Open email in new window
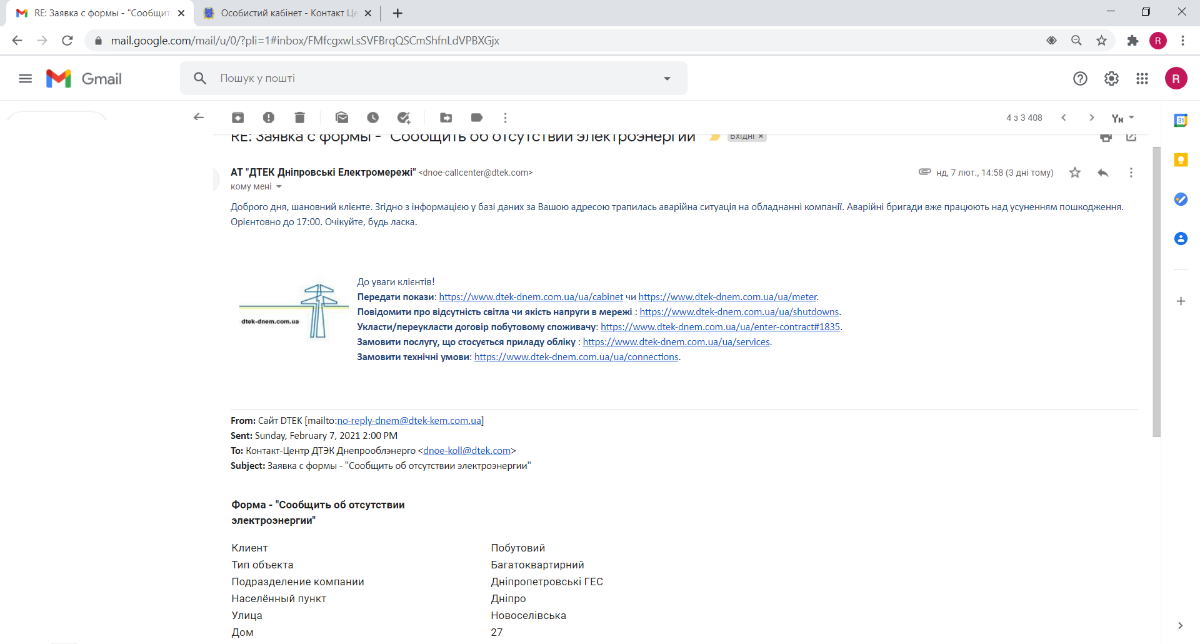The image size is (1200, 644). [x=1131, y=136]
